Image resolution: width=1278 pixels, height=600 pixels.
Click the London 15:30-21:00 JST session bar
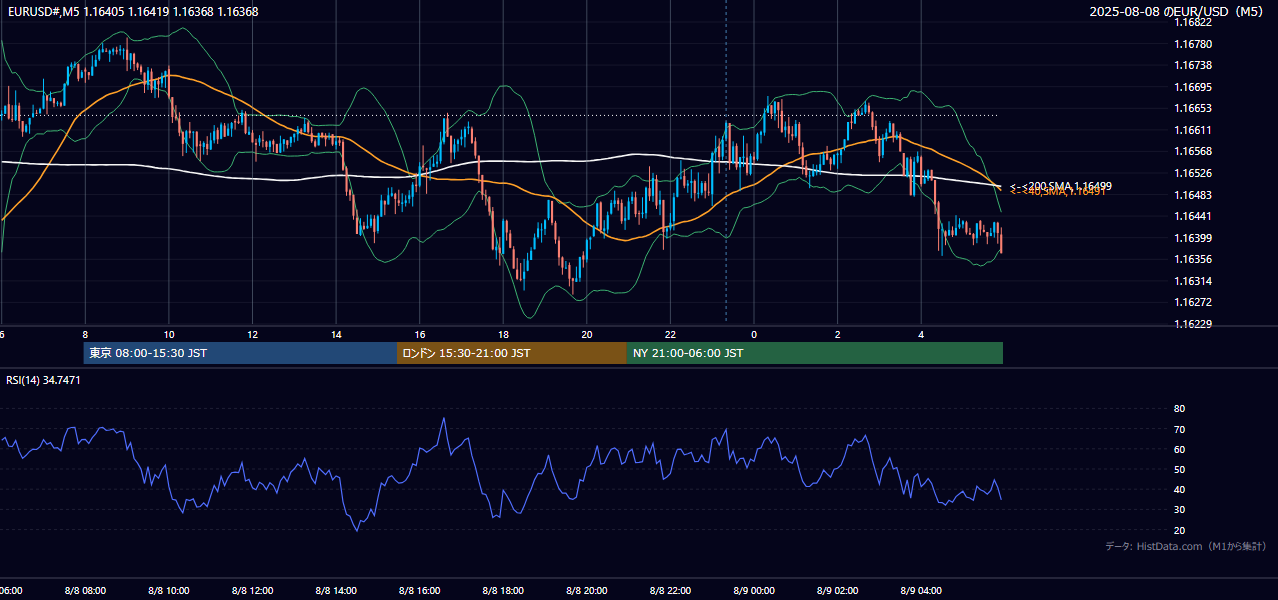pos(512,353)
